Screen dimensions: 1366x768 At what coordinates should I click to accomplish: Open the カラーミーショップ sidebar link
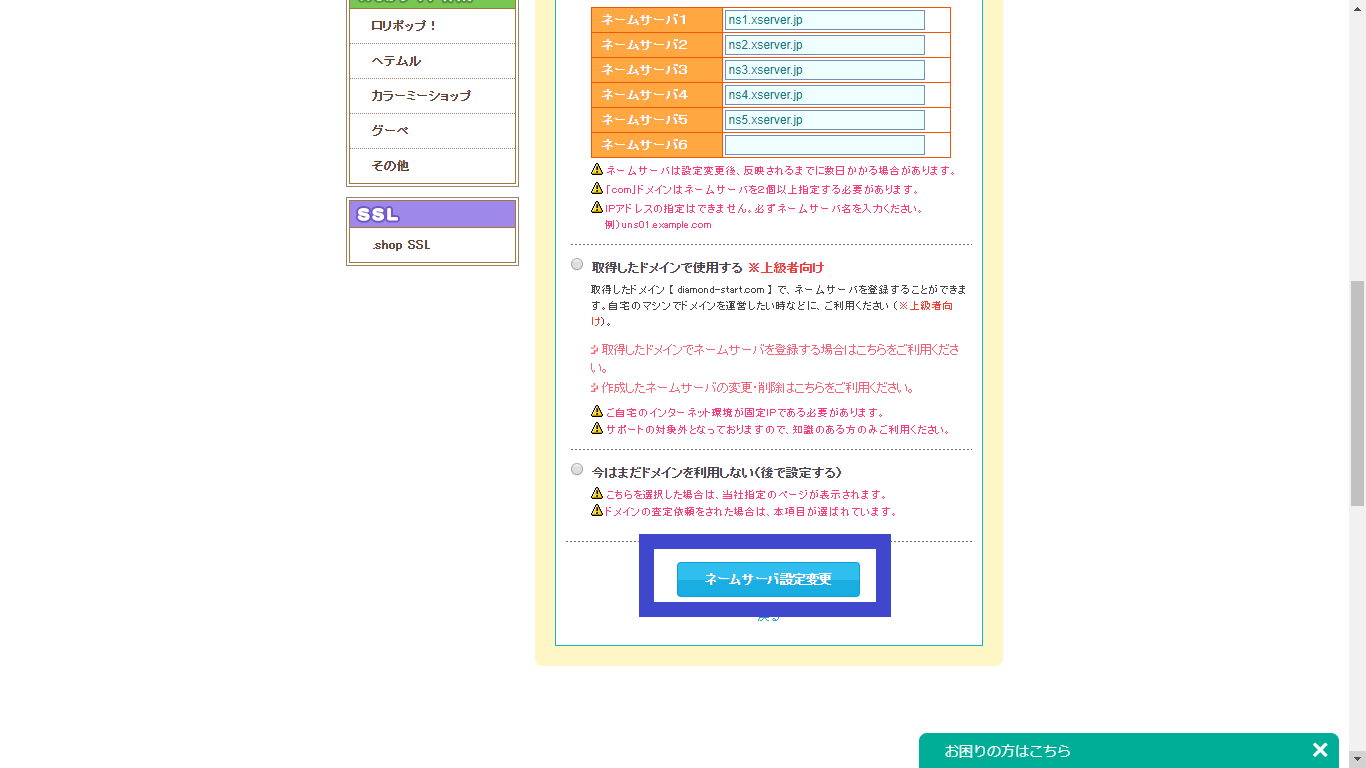pos(421,96)
